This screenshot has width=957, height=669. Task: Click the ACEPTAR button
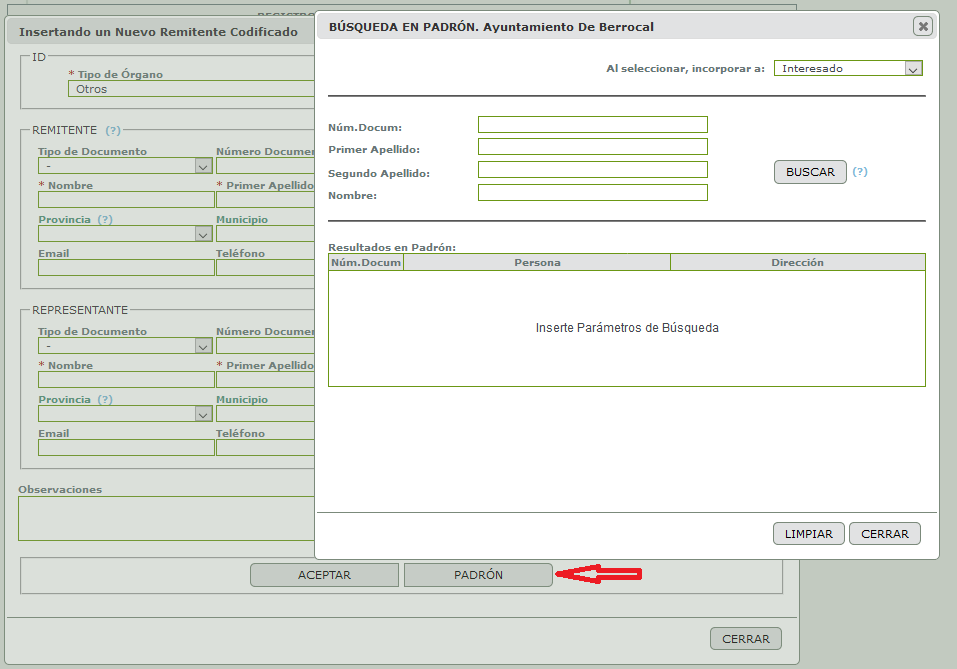coord(324,575)
